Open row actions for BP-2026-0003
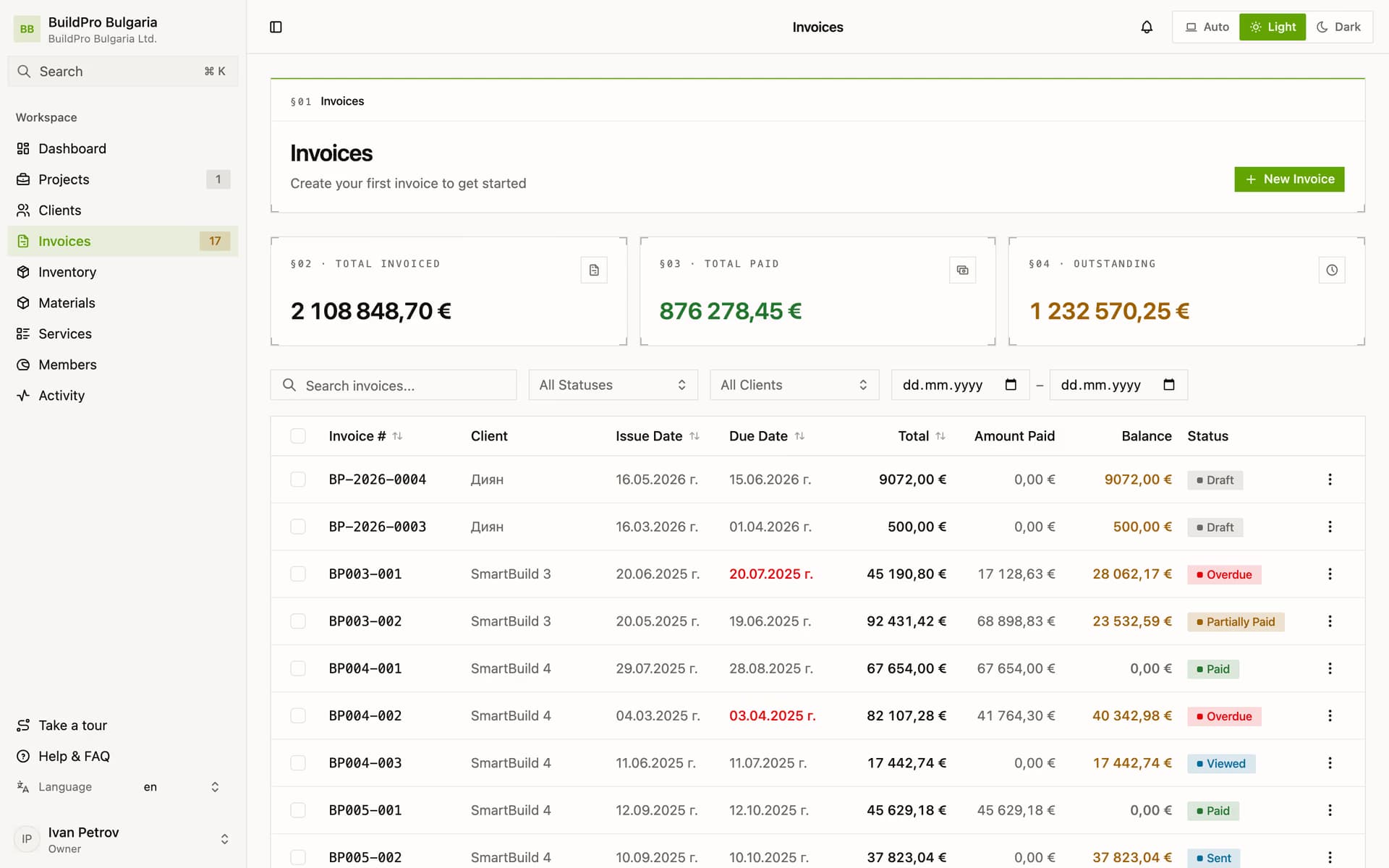Screen dimensions: 1389x868 1330,527
